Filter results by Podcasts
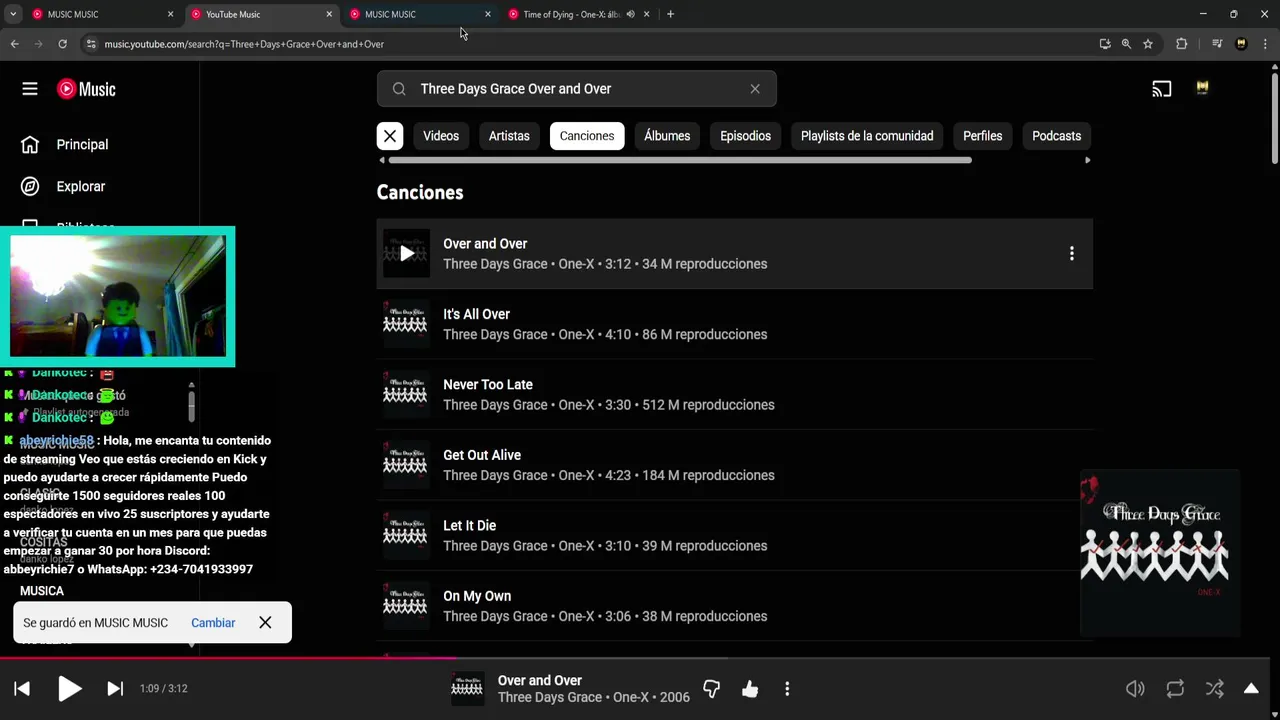The height and width of the screenshot is (720, 1280). click(x=1056, y=136)
